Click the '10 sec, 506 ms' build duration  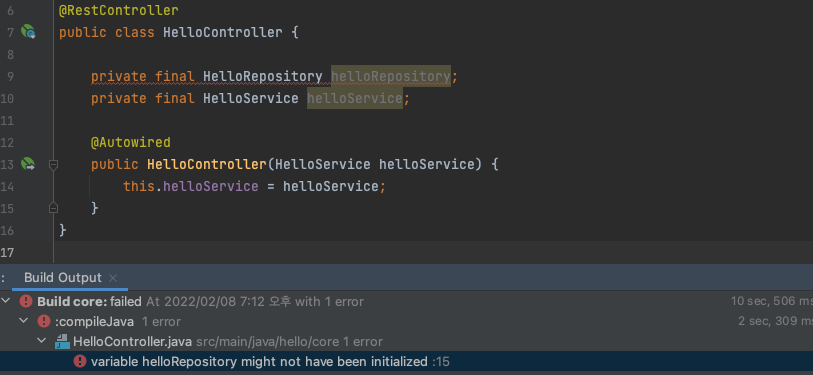(772, 301)
